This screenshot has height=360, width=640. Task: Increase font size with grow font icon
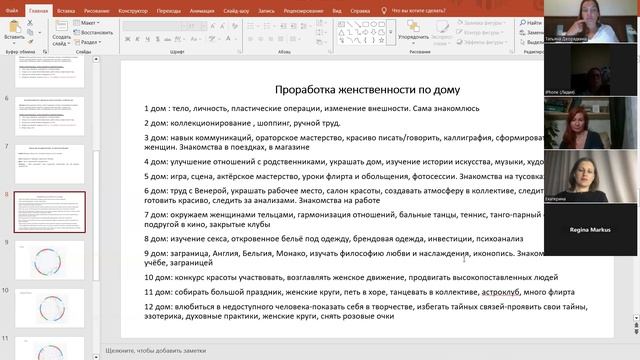213,26
